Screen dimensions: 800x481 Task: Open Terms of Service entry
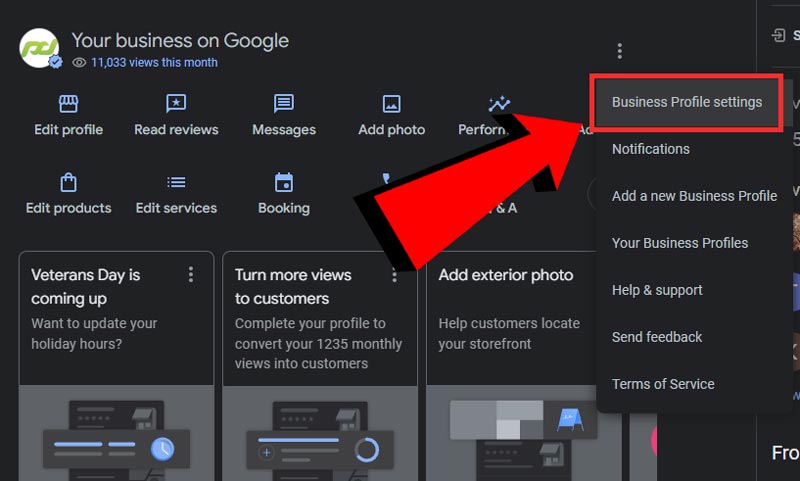pyautogui.click(x=663, y=384)
